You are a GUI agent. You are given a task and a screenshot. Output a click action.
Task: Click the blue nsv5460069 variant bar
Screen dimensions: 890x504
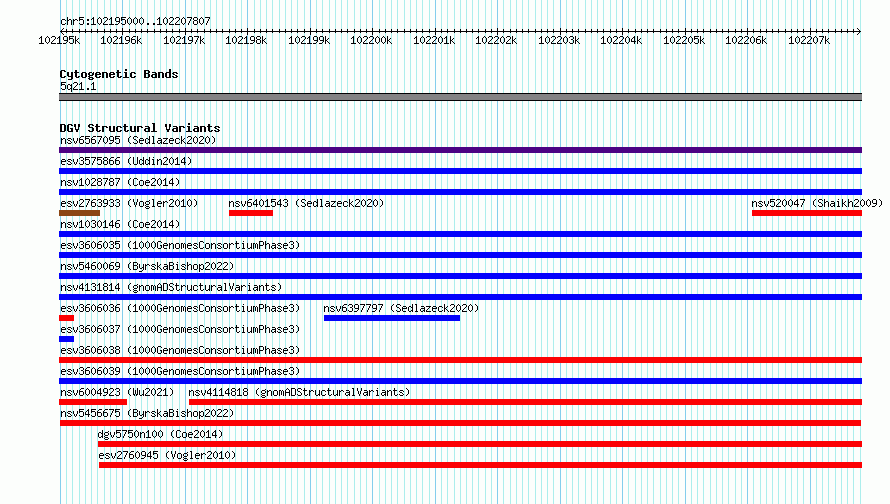(x=460, y=276)
